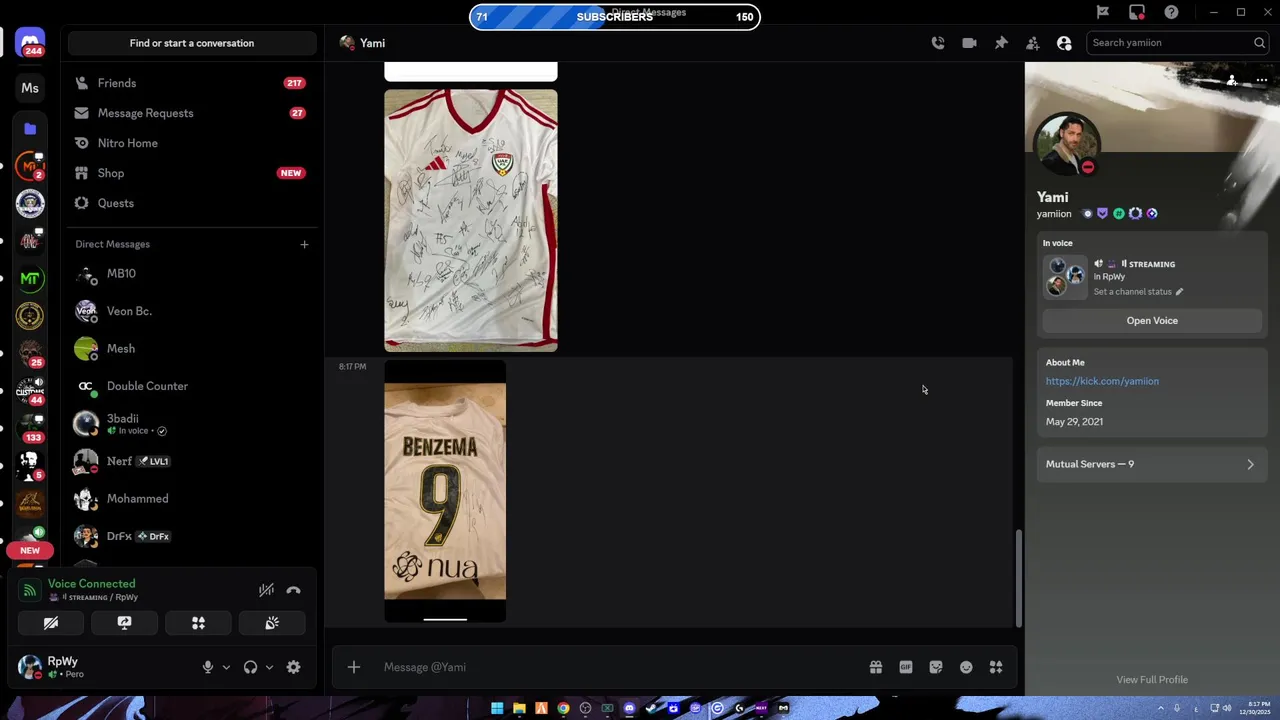
Task: Open pinned messages in the chat header
Action: coord(1001,43)
